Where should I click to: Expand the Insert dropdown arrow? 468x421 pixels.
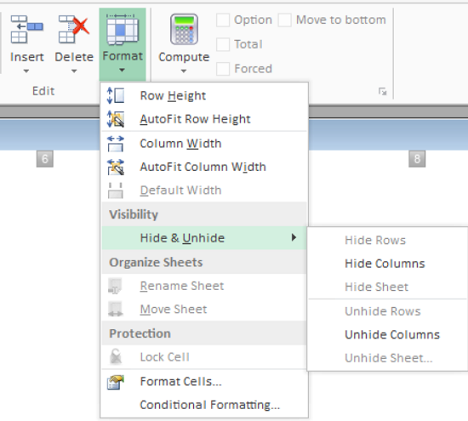pos(26,71)
